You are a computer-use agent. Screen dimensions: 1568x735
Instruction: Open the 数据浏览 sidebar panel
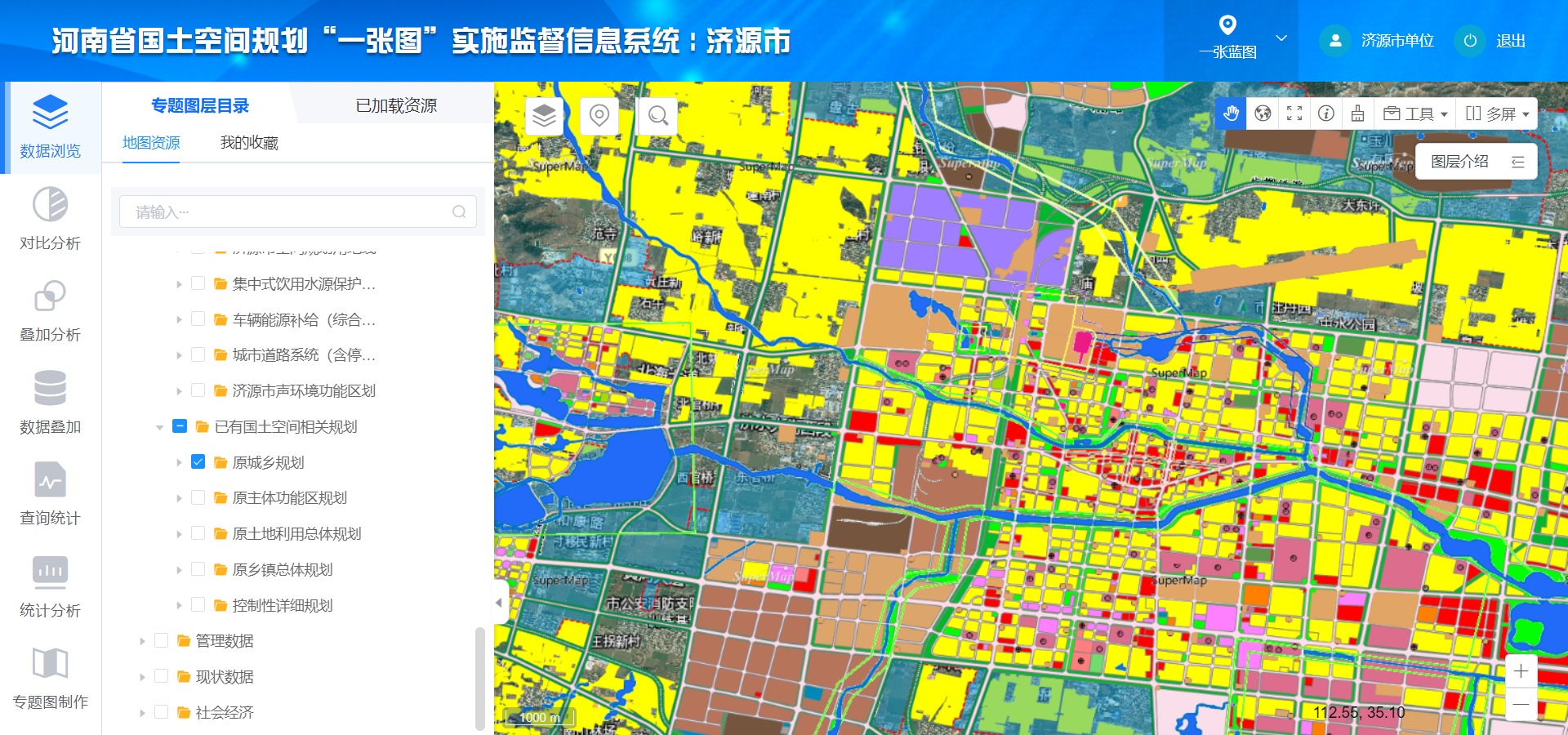[51, 127]
